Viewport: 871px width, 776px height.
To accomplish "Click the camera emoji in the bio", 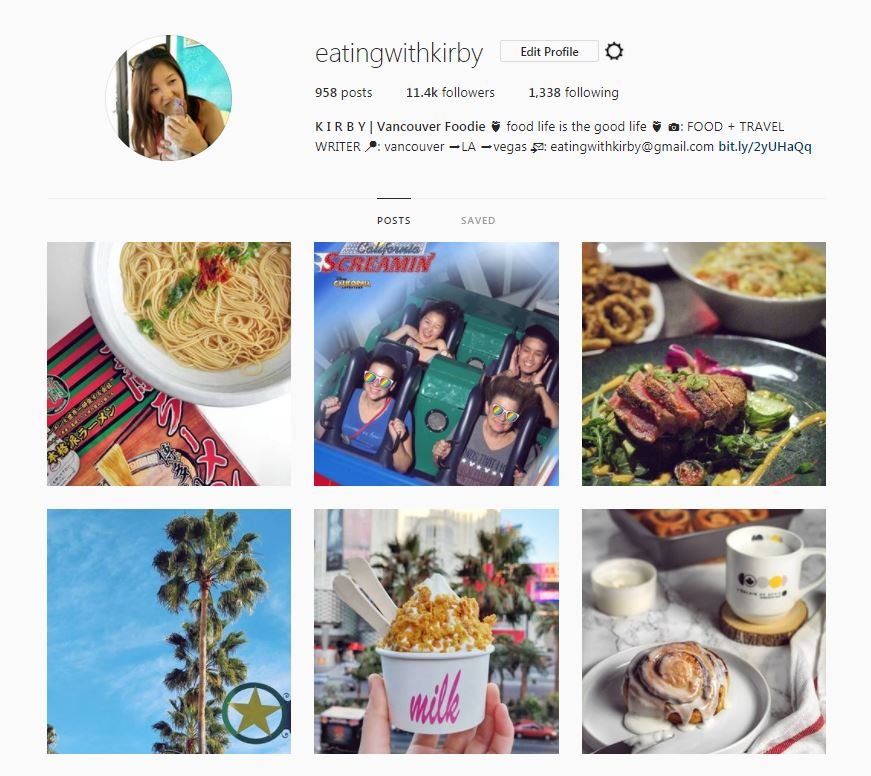I will (673, 127).
